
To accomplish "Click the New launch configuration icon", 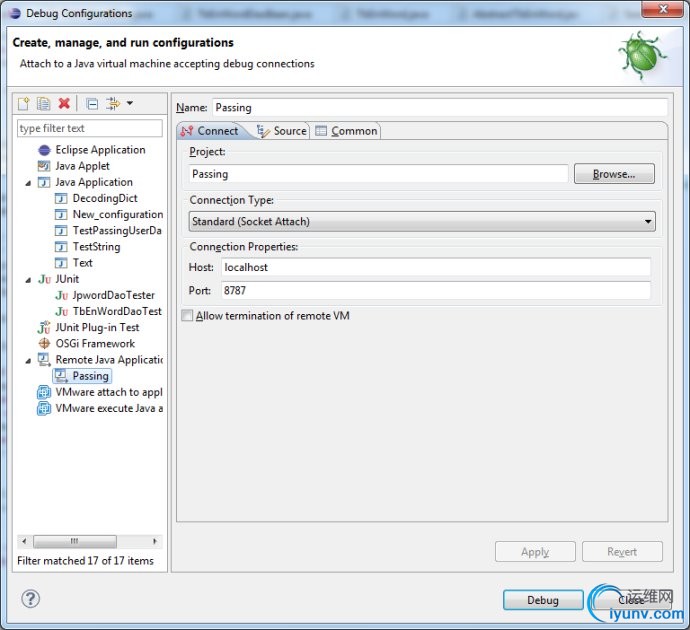I will (23, 103).
